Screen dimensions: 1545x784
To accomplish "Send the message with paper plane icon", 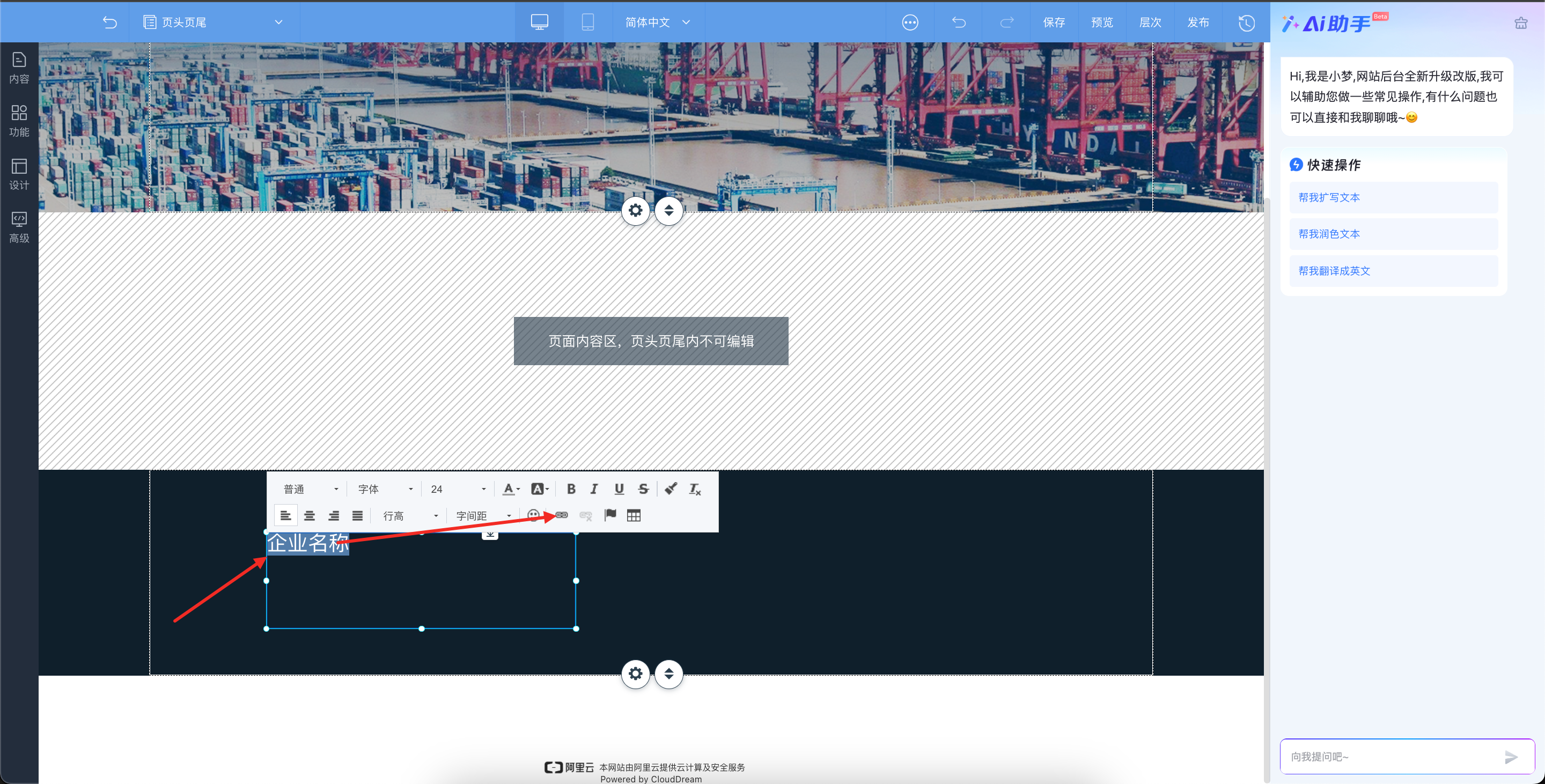I will click(x=1511, y=757).
